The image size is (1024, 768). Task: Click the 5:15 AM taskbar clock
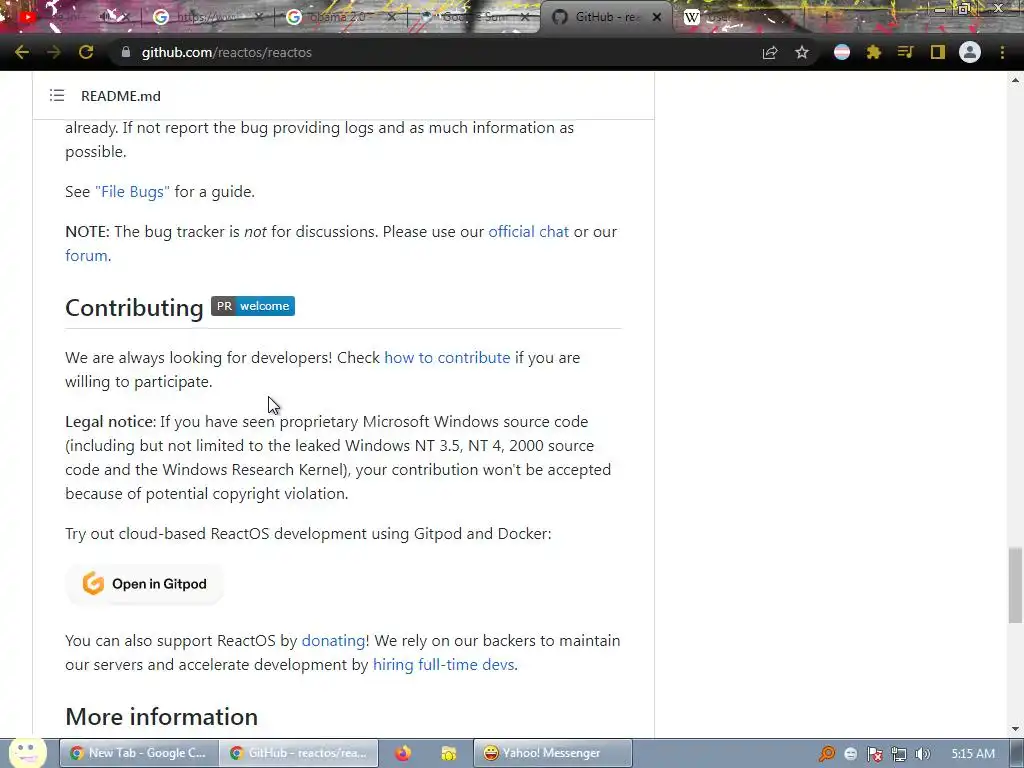click(973, 753)
